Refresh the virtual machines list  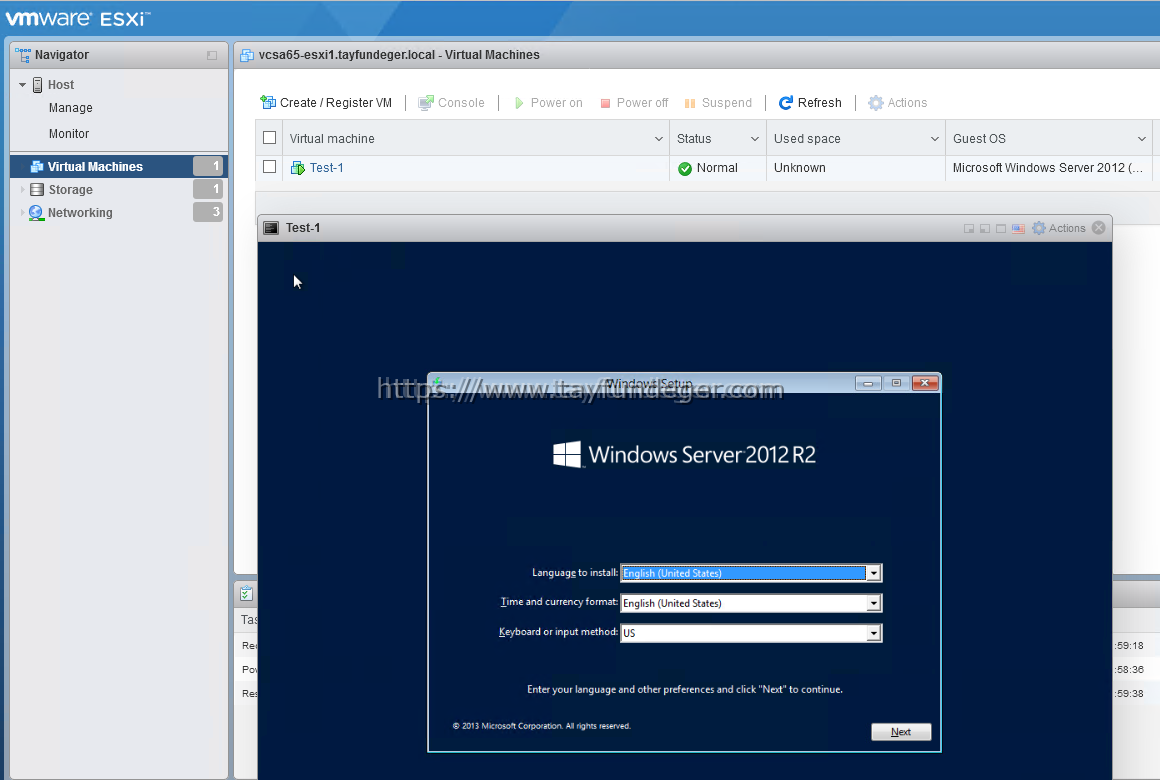[810, 103]
